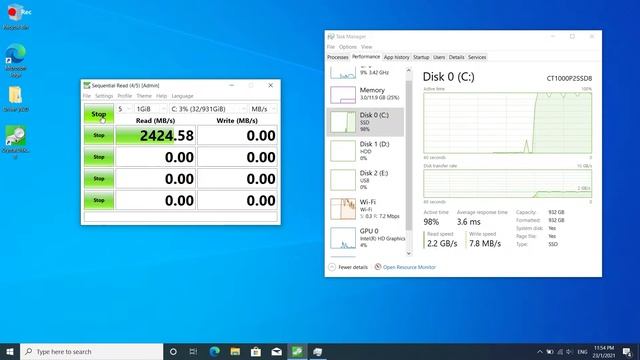Open Microsoft Store from the taskbar
This screenshot has width=640, height=360.
click(256, 351)
